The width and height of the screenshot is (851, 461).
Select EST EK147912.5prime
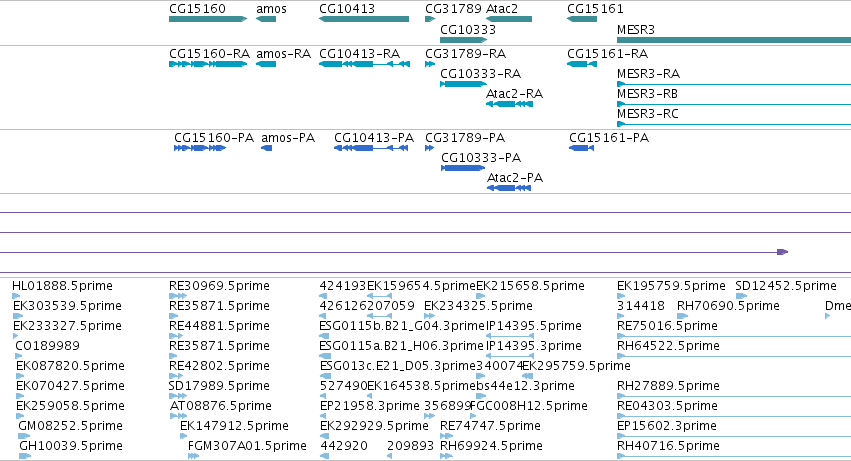click(234, 426)
